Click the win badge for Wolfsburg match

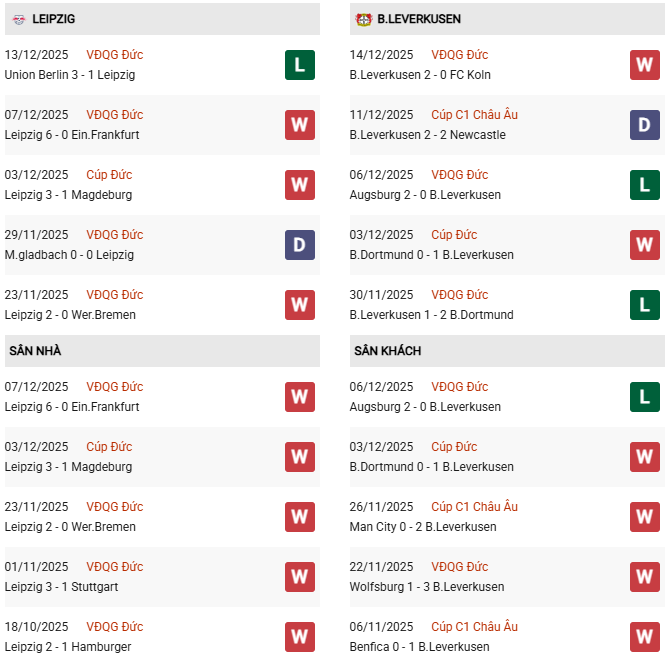click(645, 577)
